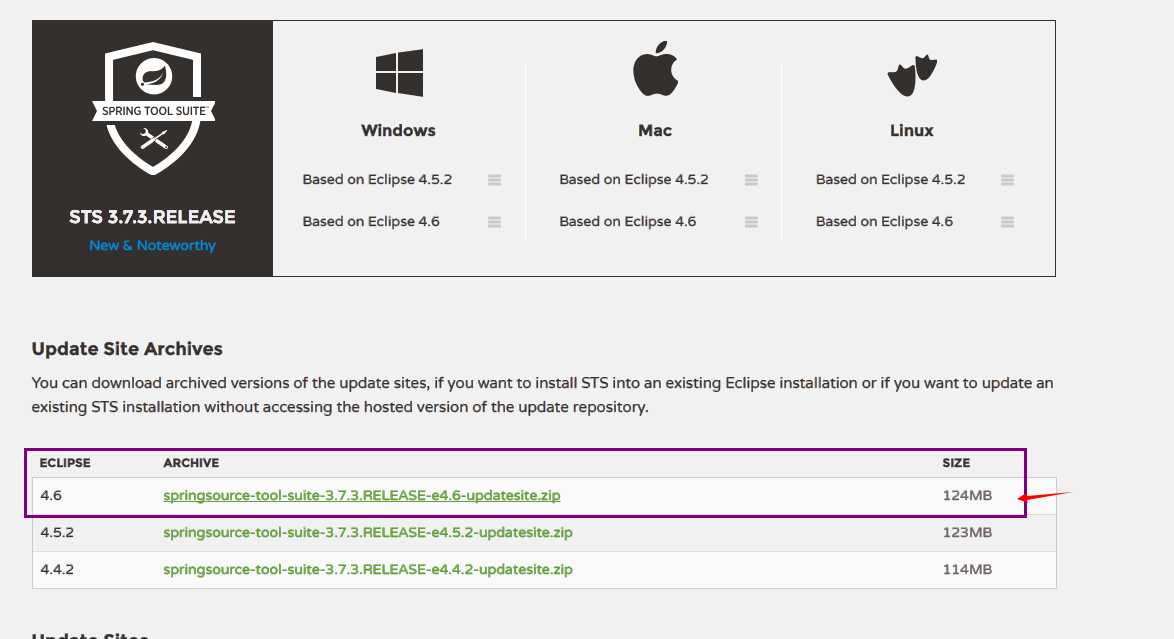Download the e4.4.2 updatesite zip archive
The height and width of the screenshot is (639, 1174).
click(x=368, y=569)
